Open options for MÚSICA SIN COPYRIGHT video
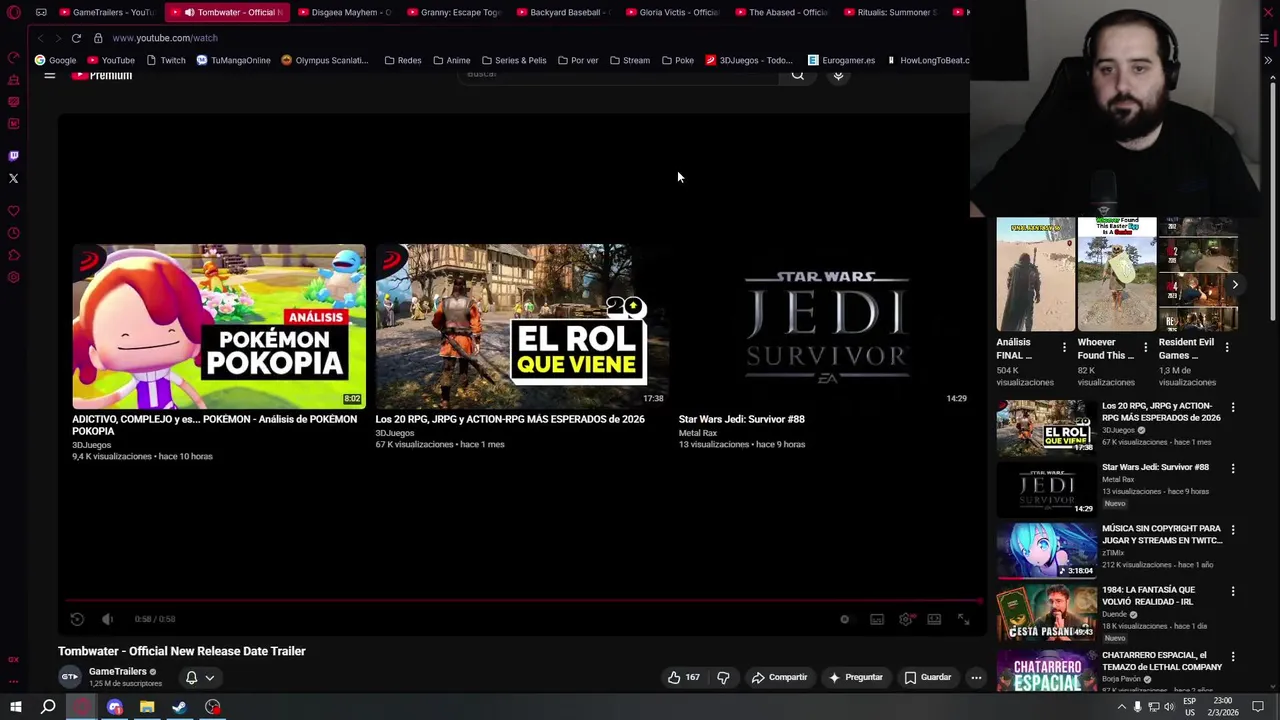Image resolution: width=1280 pixels, height=720 pixels. click(1232, 529)
